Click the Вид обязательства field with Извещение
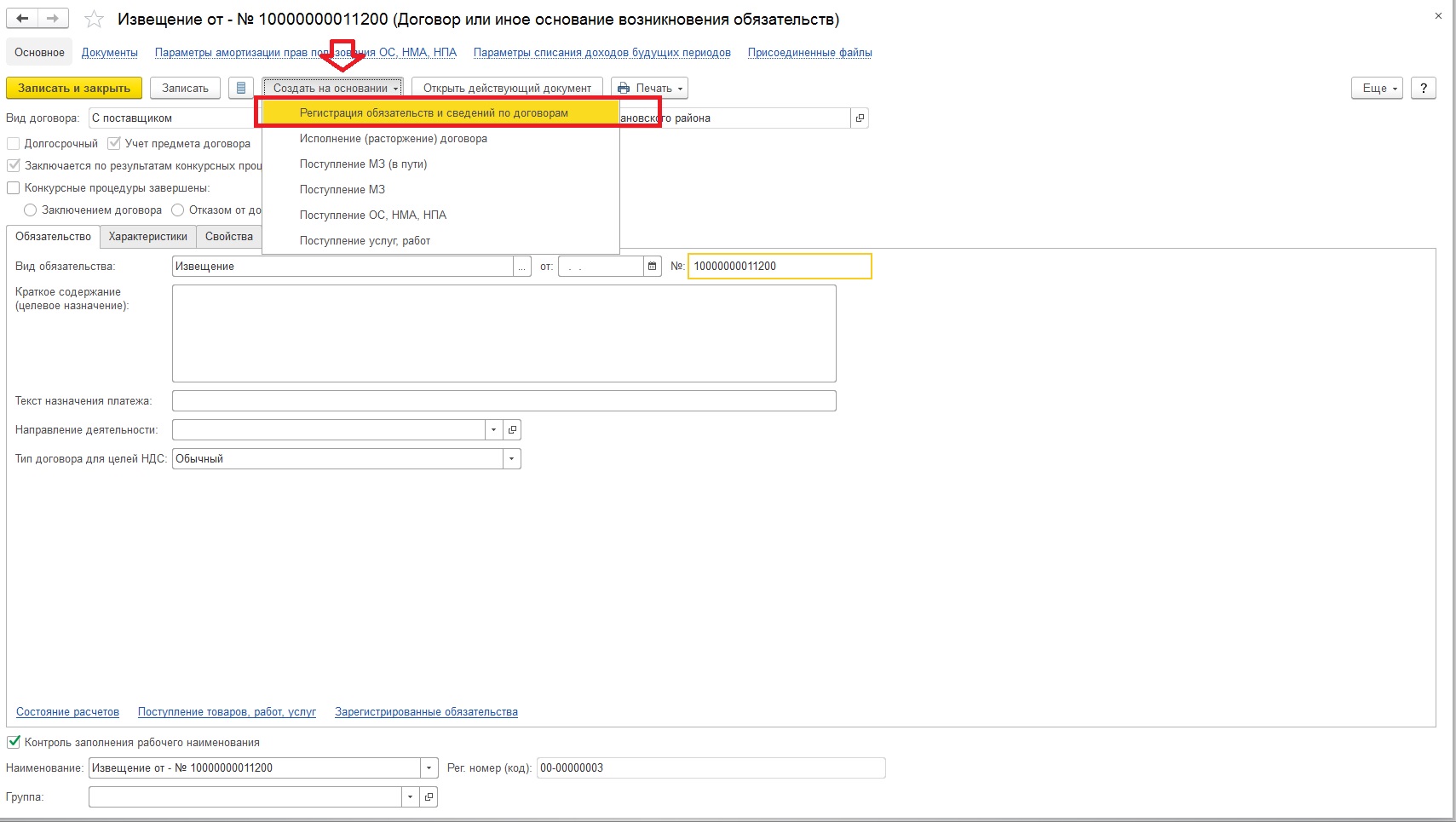1456x822 pixels. click(x=342, y=267)
